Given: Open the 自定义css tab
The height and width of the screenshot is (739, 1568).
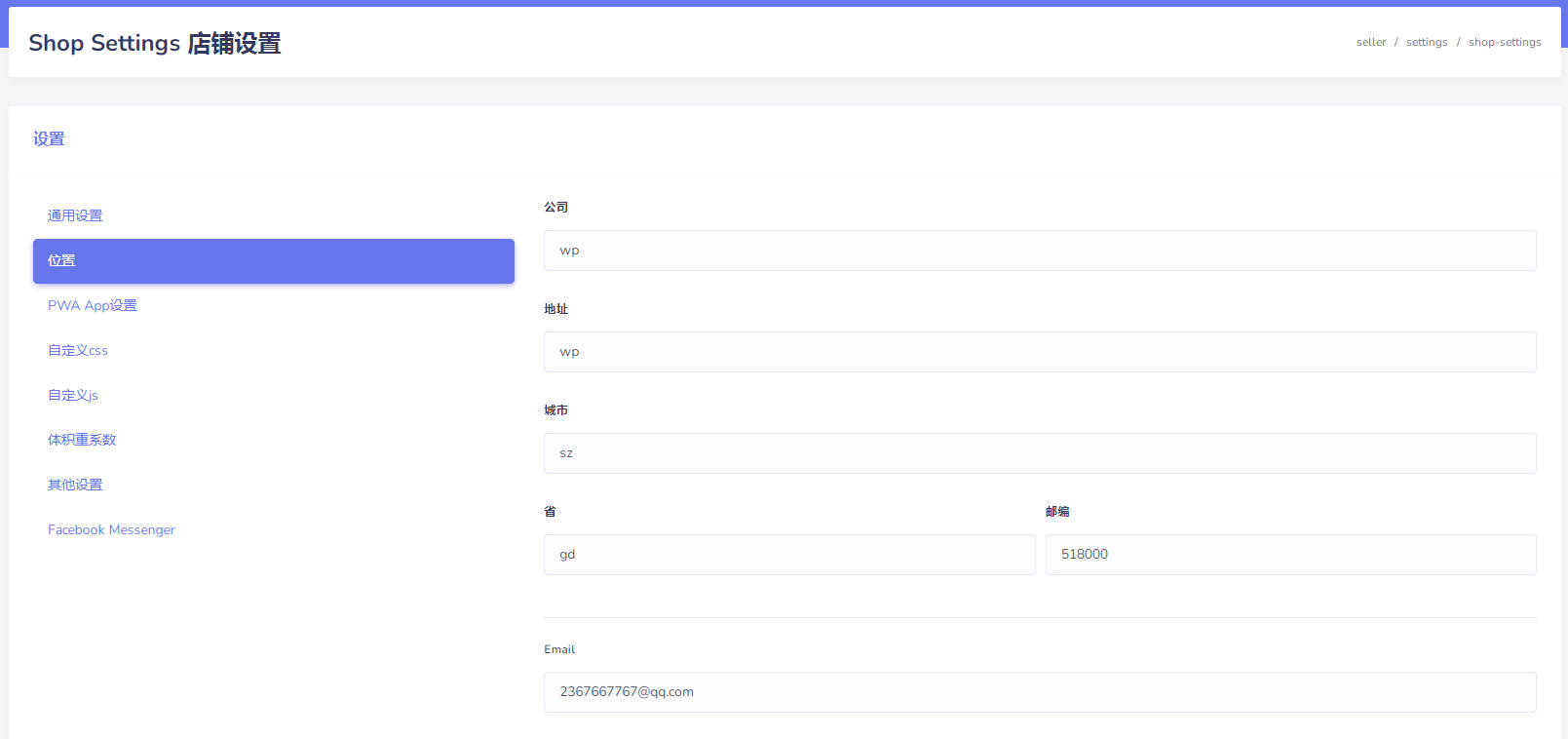Looking at the screenshot, I should 78,350.
